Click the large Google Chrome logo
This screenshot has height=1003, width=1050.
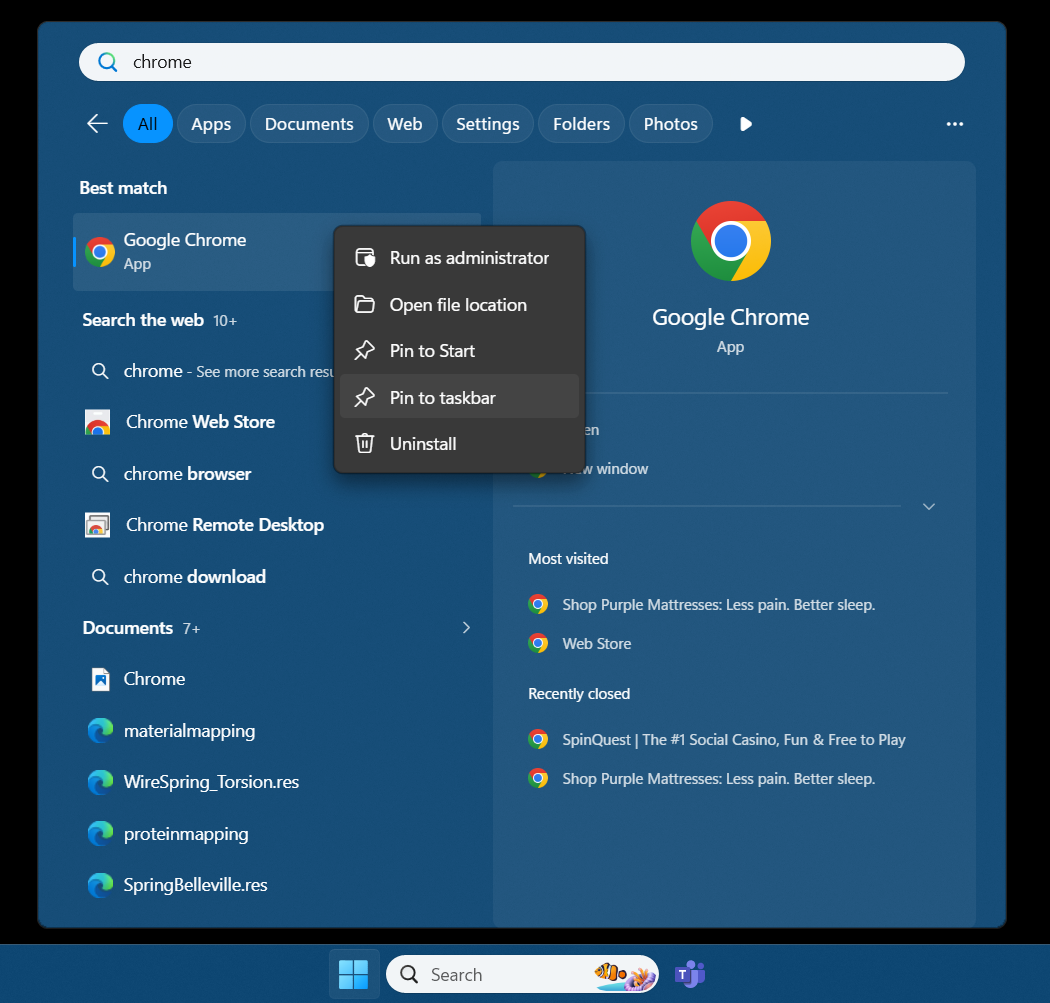pyautogui.click(x=731, y=241)
